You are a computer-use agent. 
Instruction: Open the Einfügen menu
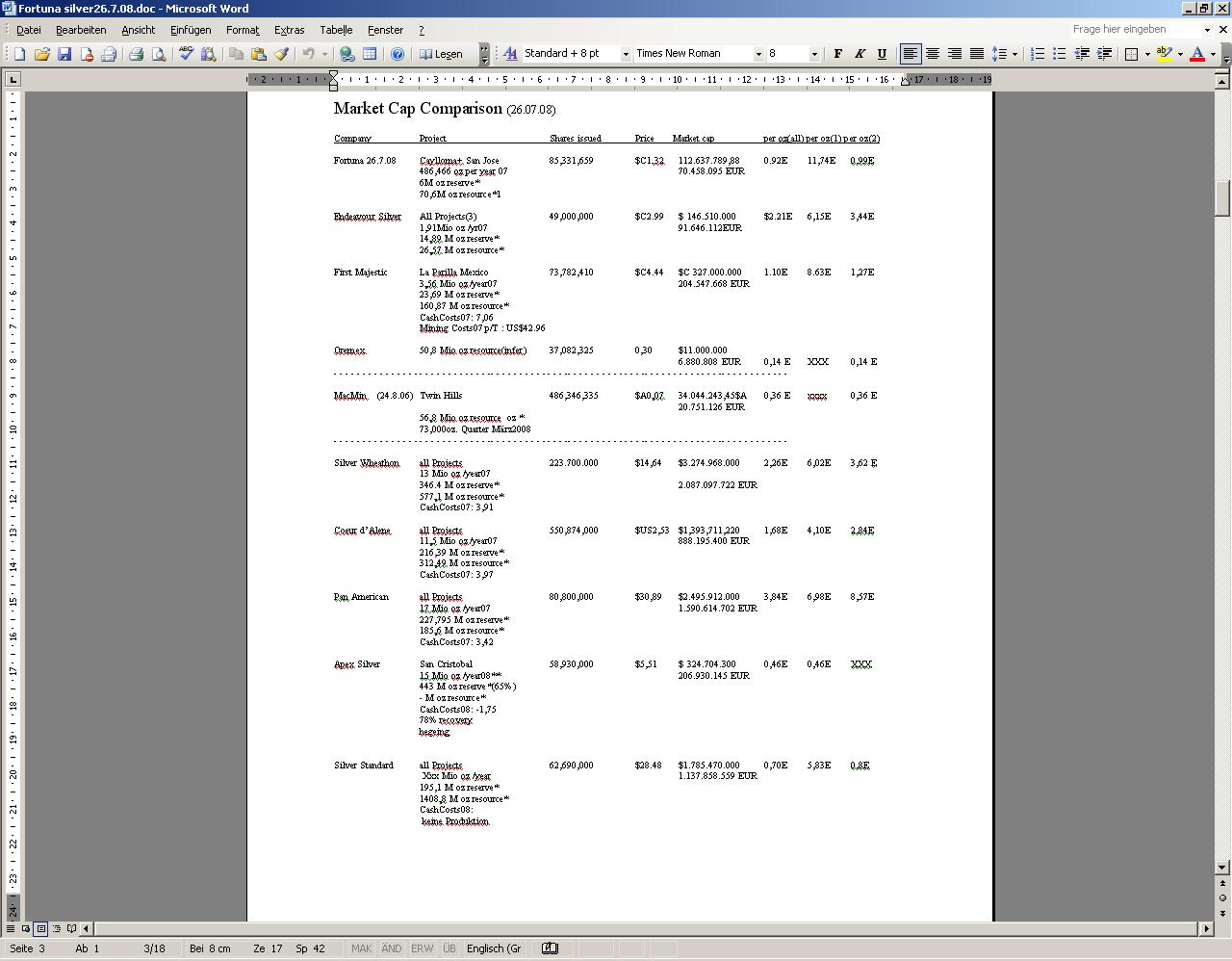191,30
